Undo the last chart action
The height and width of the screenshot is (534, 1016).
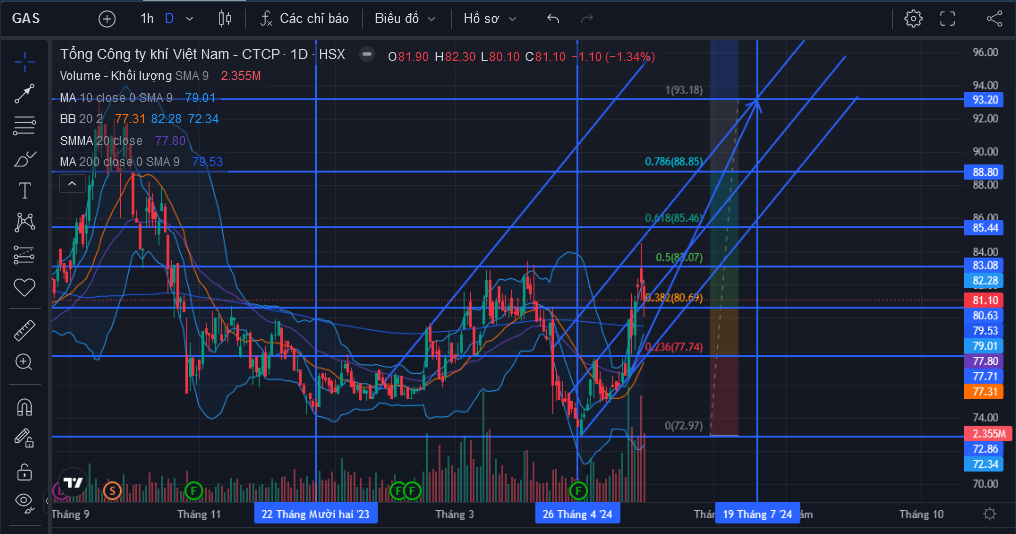[x=553, y=19]
